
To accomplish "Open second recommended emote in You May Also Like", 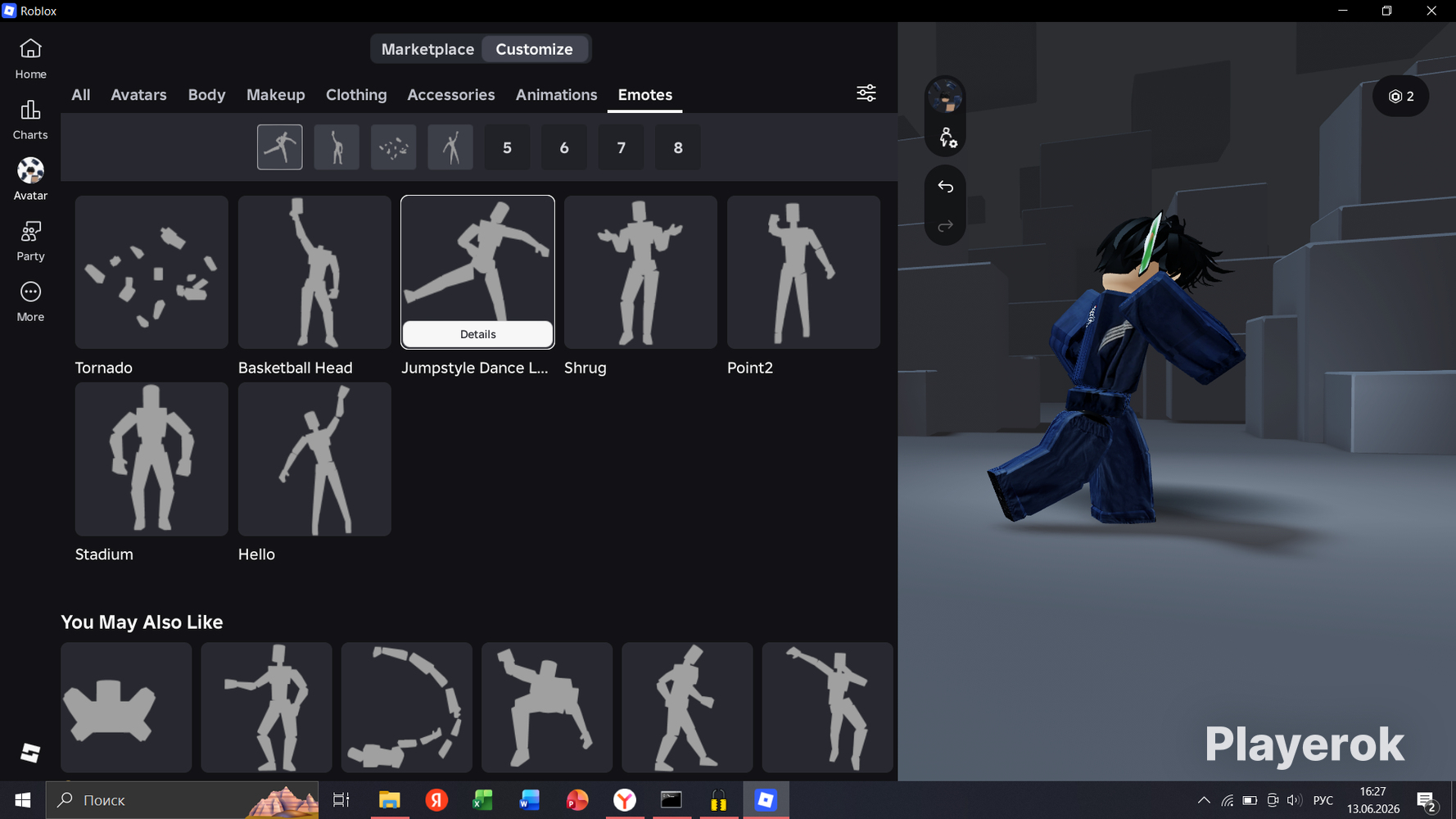I will 266,708.
